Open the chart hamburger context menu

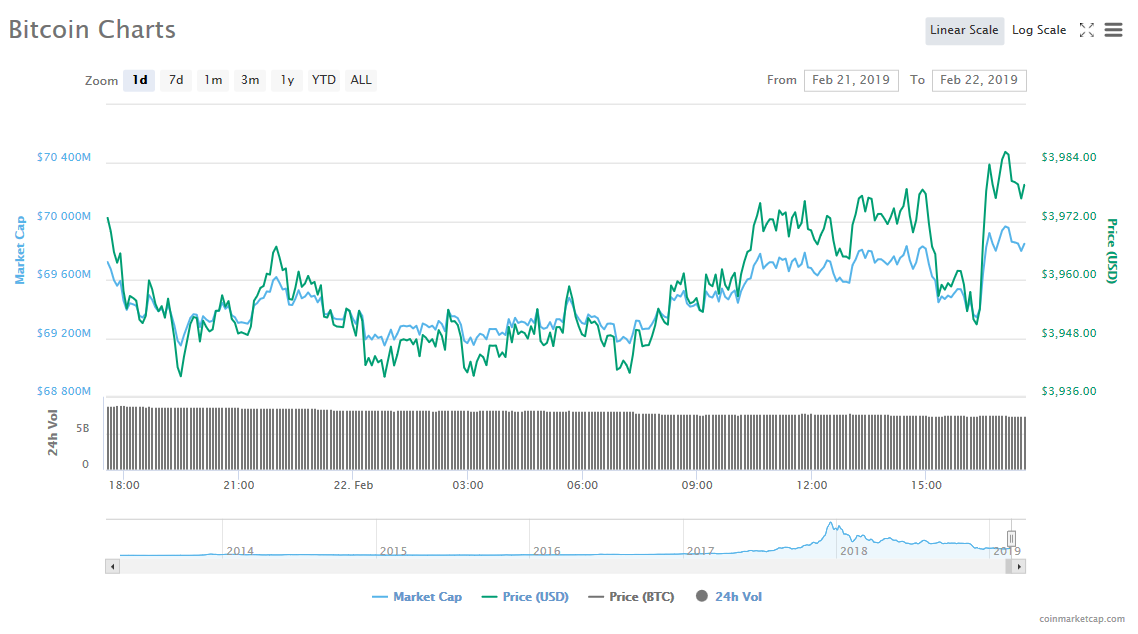click(x=1113, y=30)
